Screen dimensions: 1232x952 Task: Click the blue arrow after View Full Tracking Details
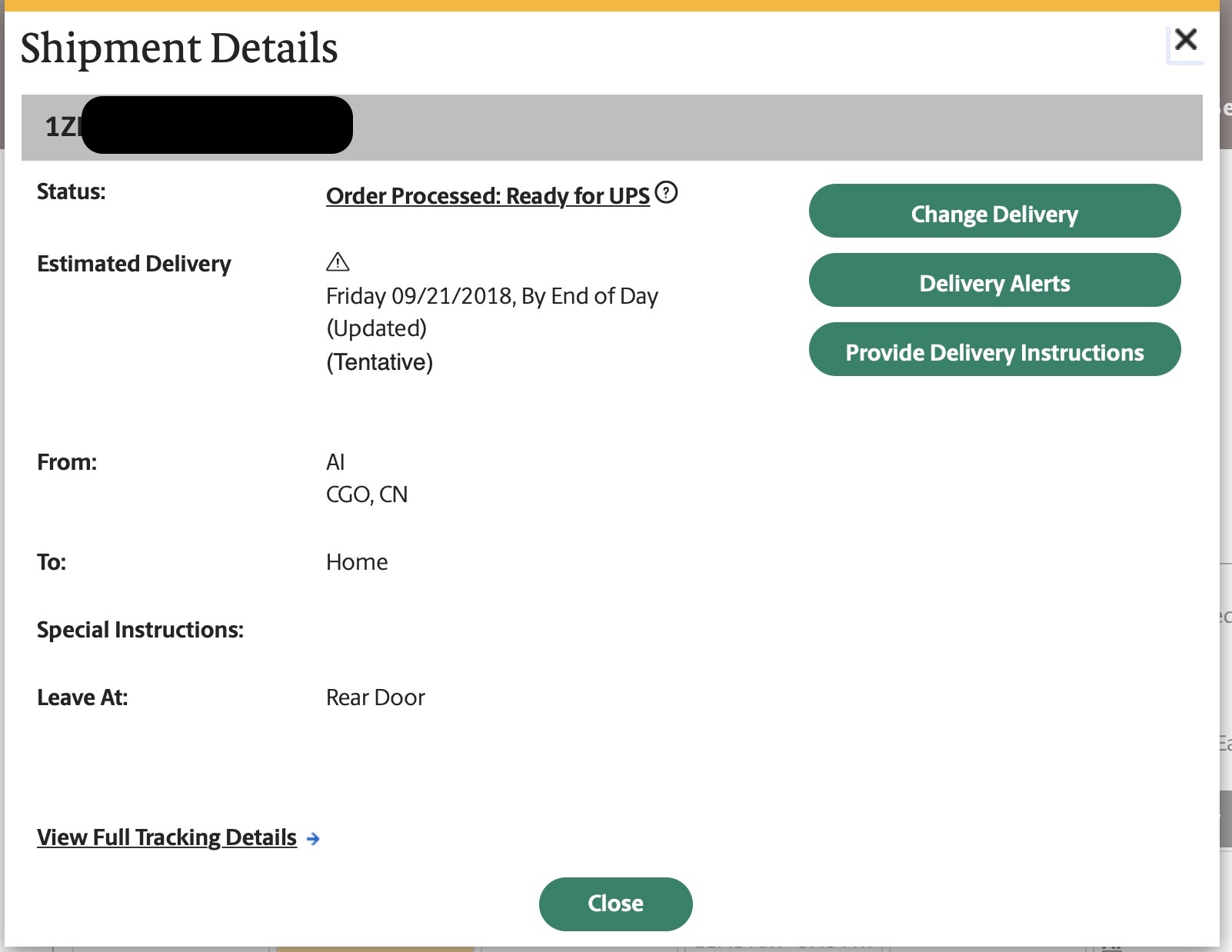tap(313, 839)
